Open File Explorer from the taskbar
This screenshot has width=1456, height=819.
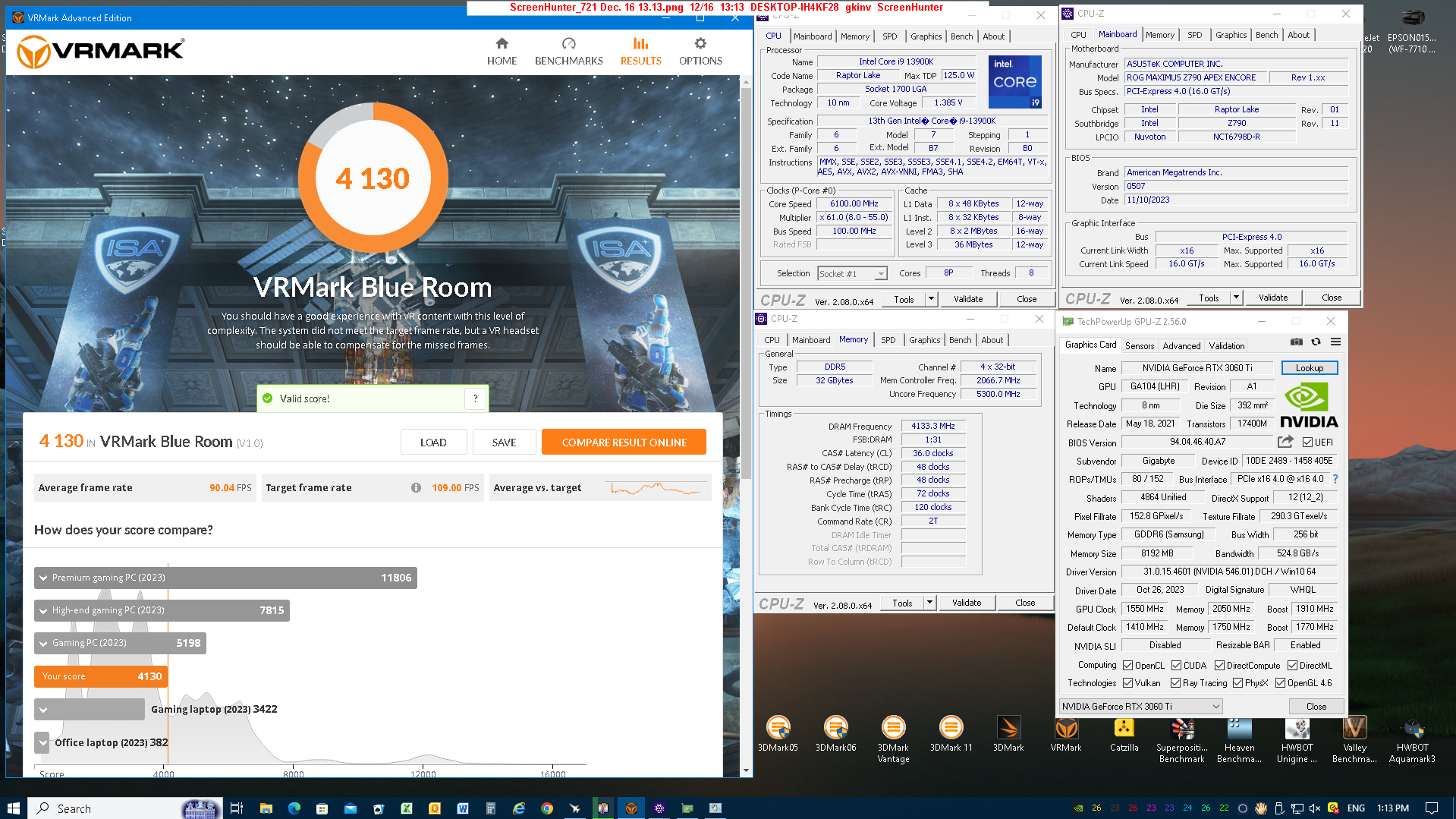click(266, 808)
